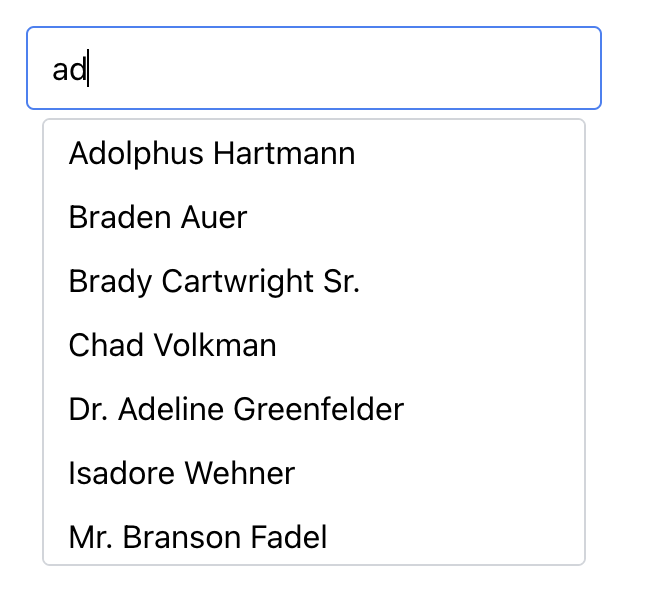Viewport: 666px width, 612px height.
Task: Select the name with the 'Dr.' title
Action: click(236, 410)
